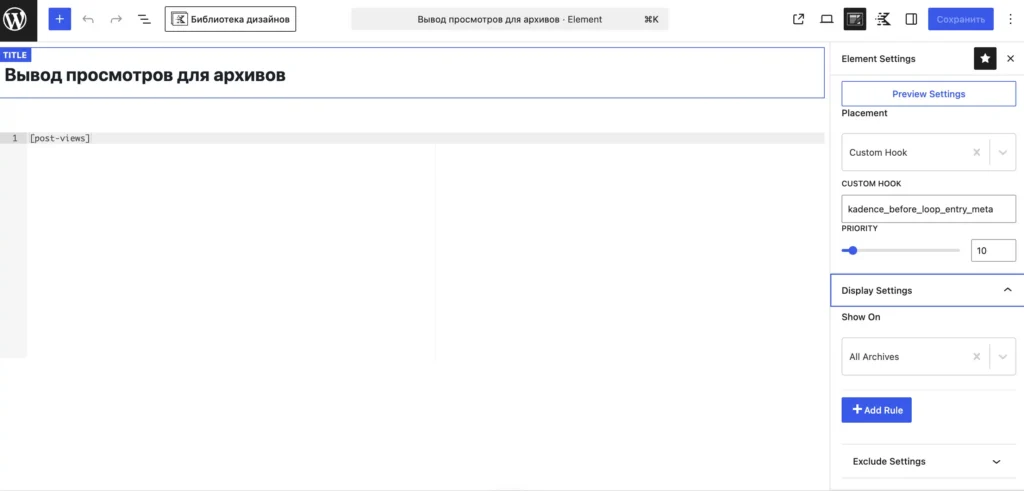
Task: Click the Add Rule button
Action: (x=876, y=410)
